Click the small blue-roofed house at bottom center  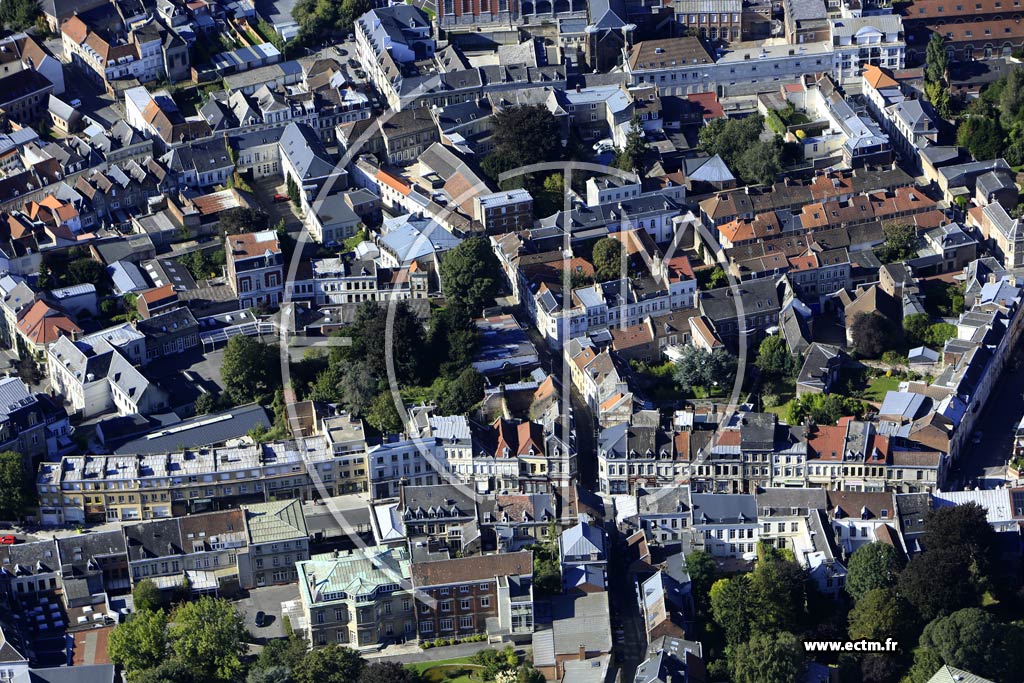582,543
